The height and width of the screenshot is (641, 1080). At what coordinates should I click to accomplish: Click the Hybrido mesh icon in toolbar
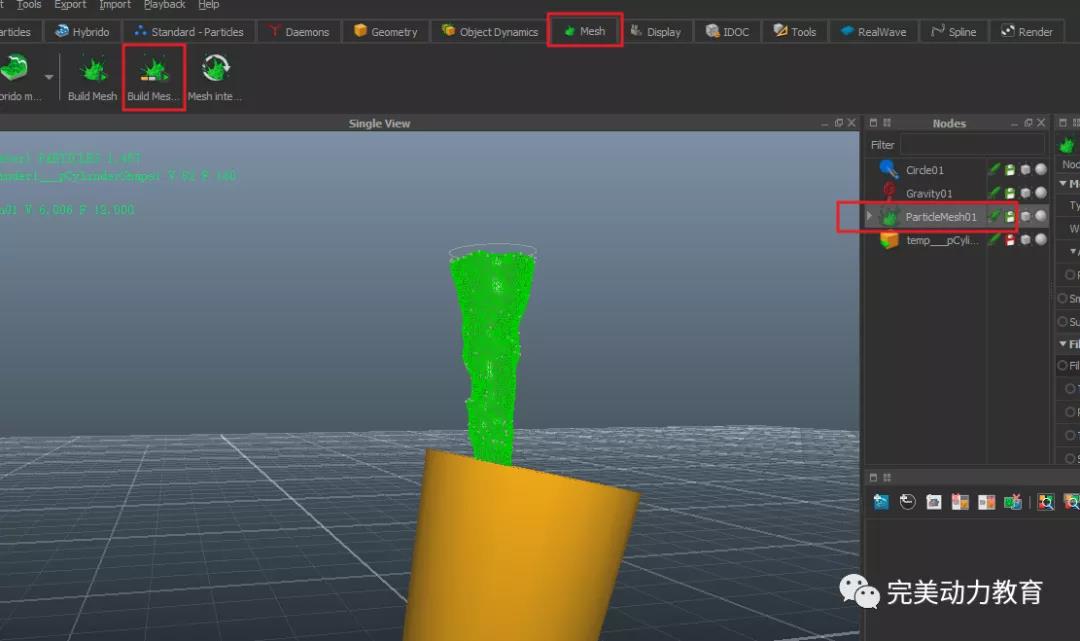(14, 72)
